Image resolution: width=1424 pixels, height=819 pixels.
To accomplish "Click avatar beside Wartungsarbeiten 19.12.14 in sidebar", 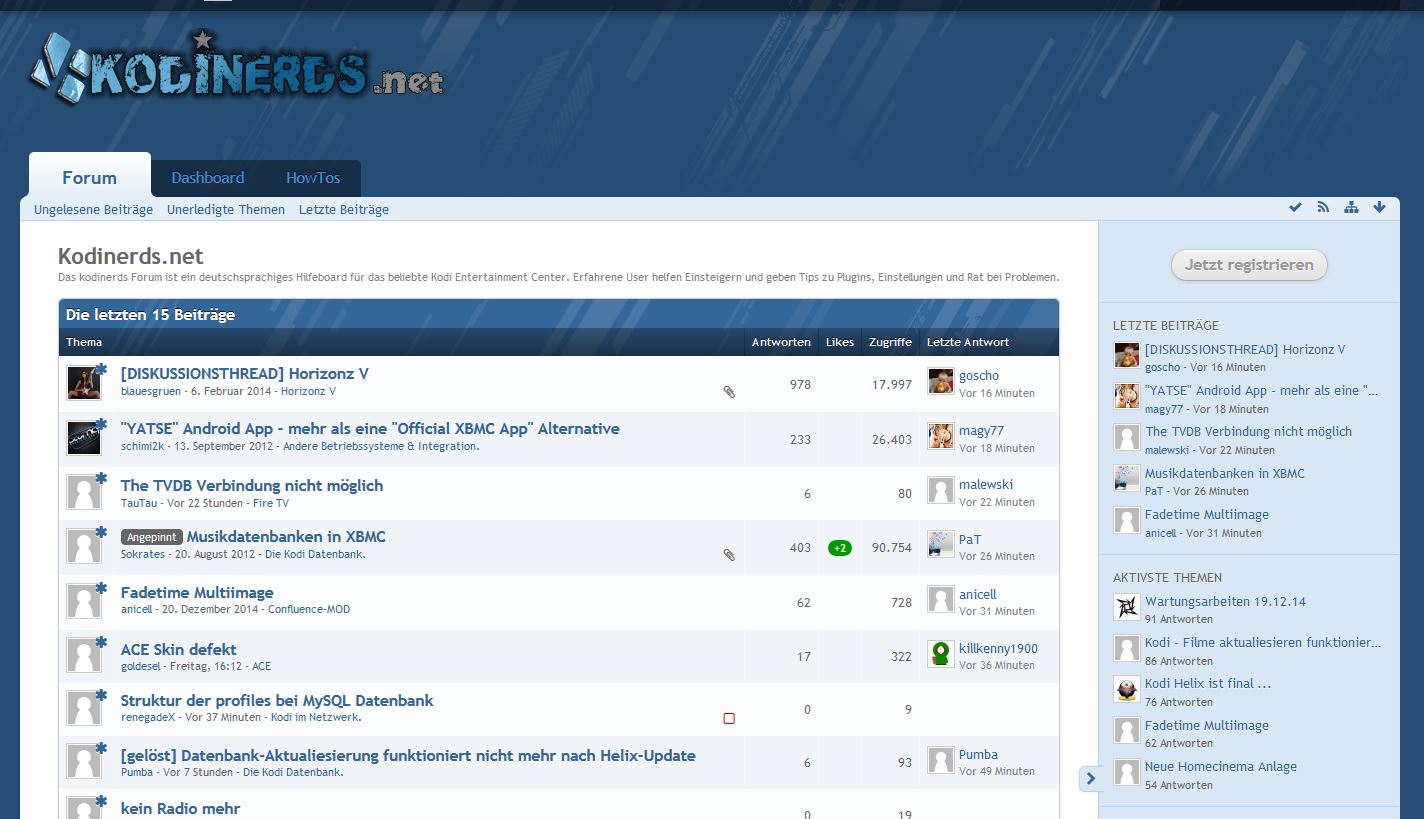I will tap(1127, 607).
